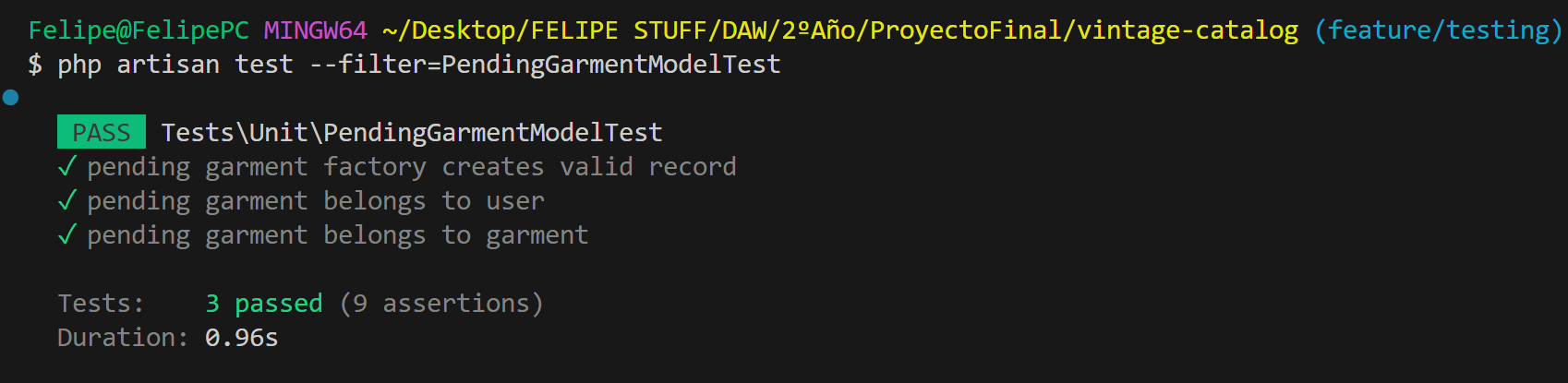Click the blue command decoration dot
Viewport: 1568px width, 383px height.
[x=11, y=97]
